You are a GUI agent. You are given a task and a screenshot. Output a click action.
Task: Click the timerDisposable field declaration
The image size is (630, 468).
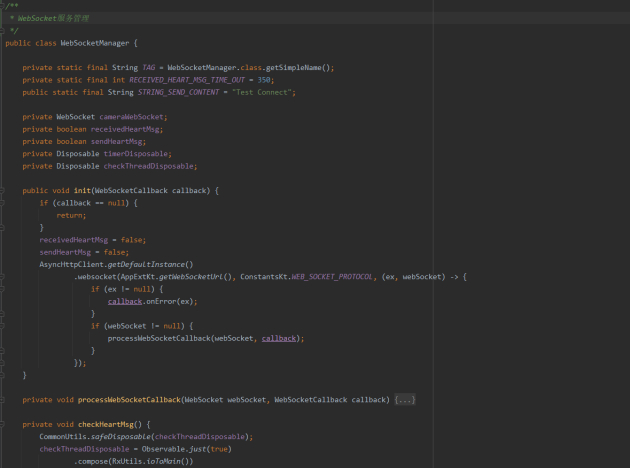(x=131, y=154)
